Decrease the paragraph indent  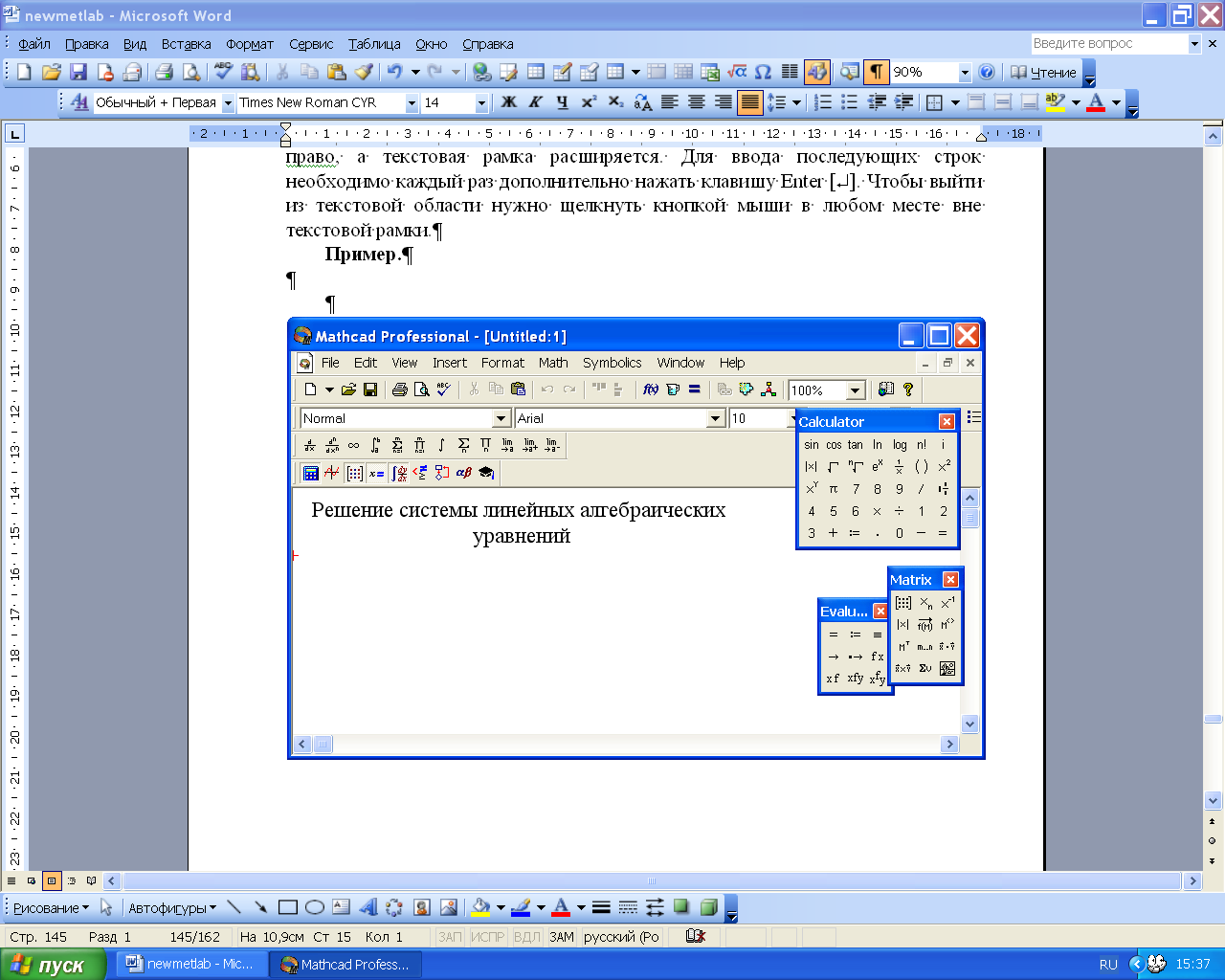[877, 101]
